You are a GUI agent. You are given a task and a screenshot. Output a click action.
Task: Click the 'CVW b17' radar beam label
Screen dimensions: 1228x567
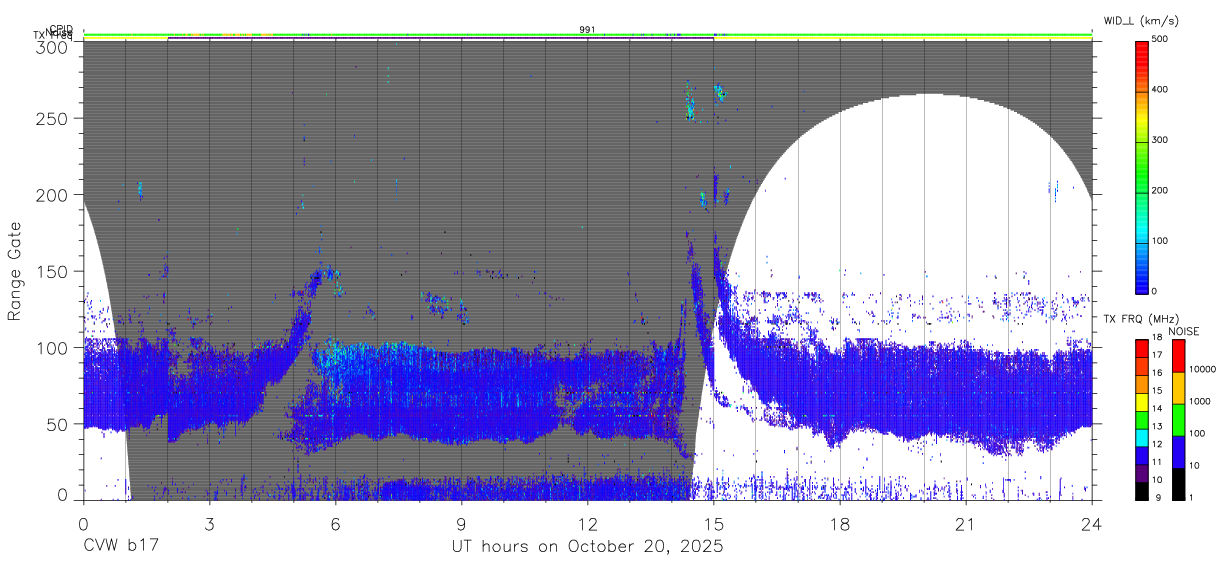[120, 547]
